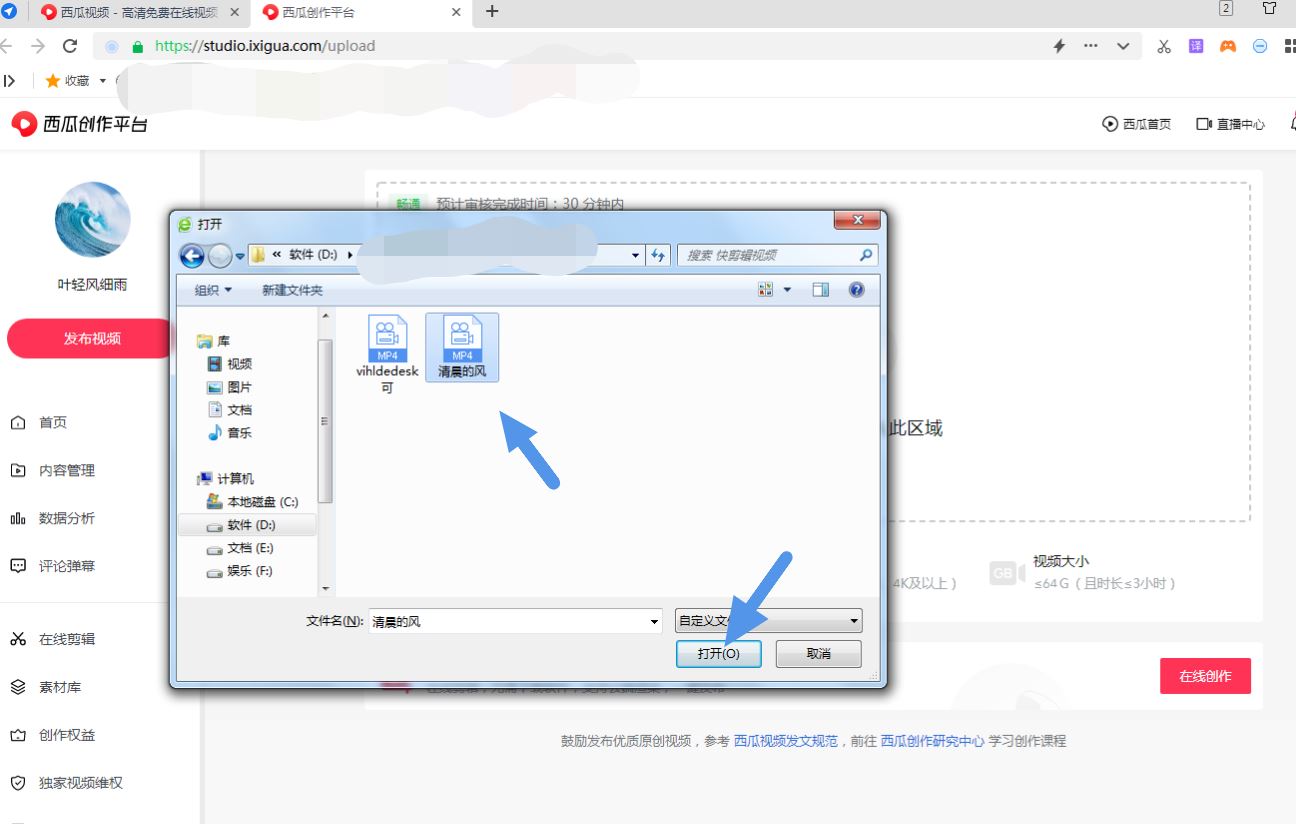Open 素材库 in the left sidebar
1296x824 pixels.
[47, 687]
